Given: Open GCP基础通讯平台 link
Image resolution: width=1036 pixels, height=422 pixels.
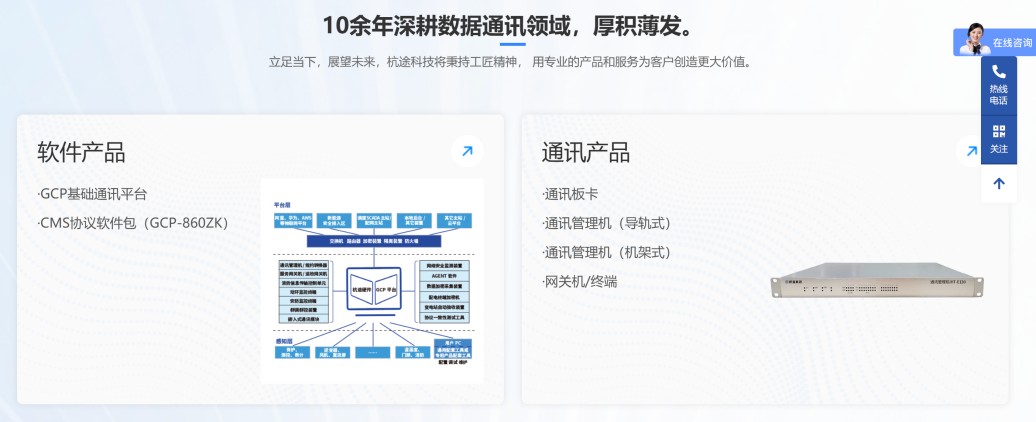Looking at the screenshot, I should 92,194.
